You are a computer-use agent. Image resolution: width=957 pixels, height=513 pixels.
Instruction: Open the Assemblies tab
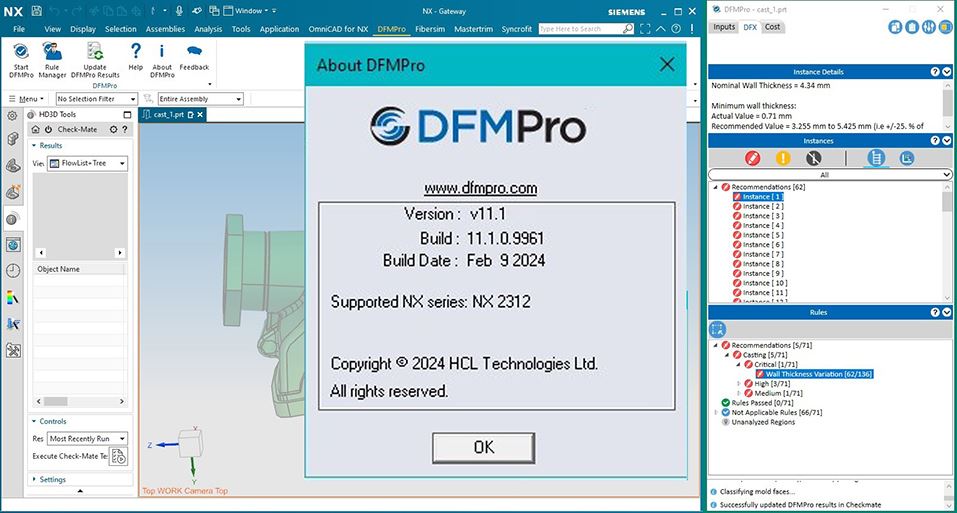[x=165, y=29]
